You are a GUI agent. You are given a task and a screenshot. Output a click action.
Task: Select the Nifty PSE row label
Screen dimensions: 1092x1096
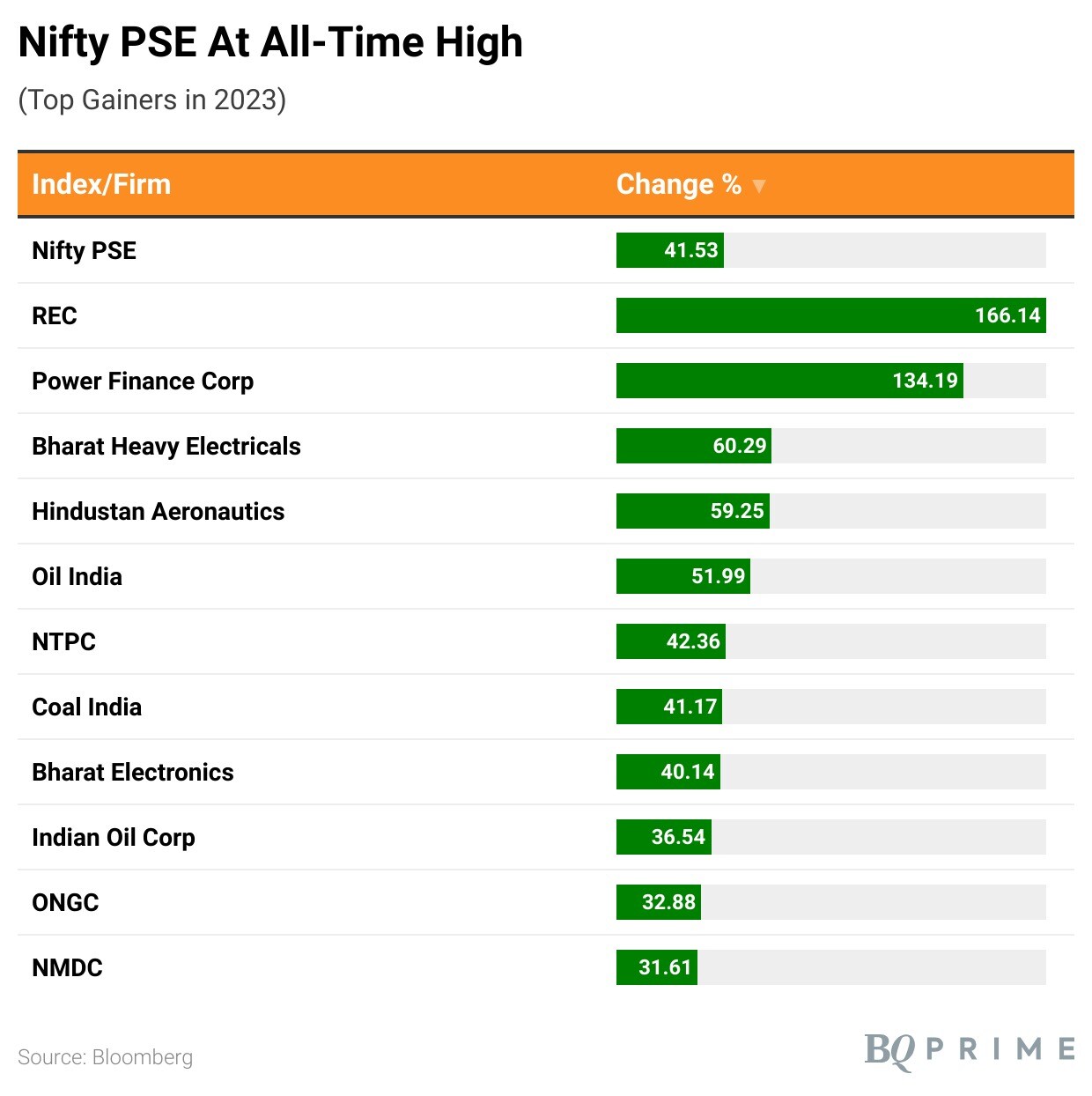pyautogui.click(x=84, y=250)
